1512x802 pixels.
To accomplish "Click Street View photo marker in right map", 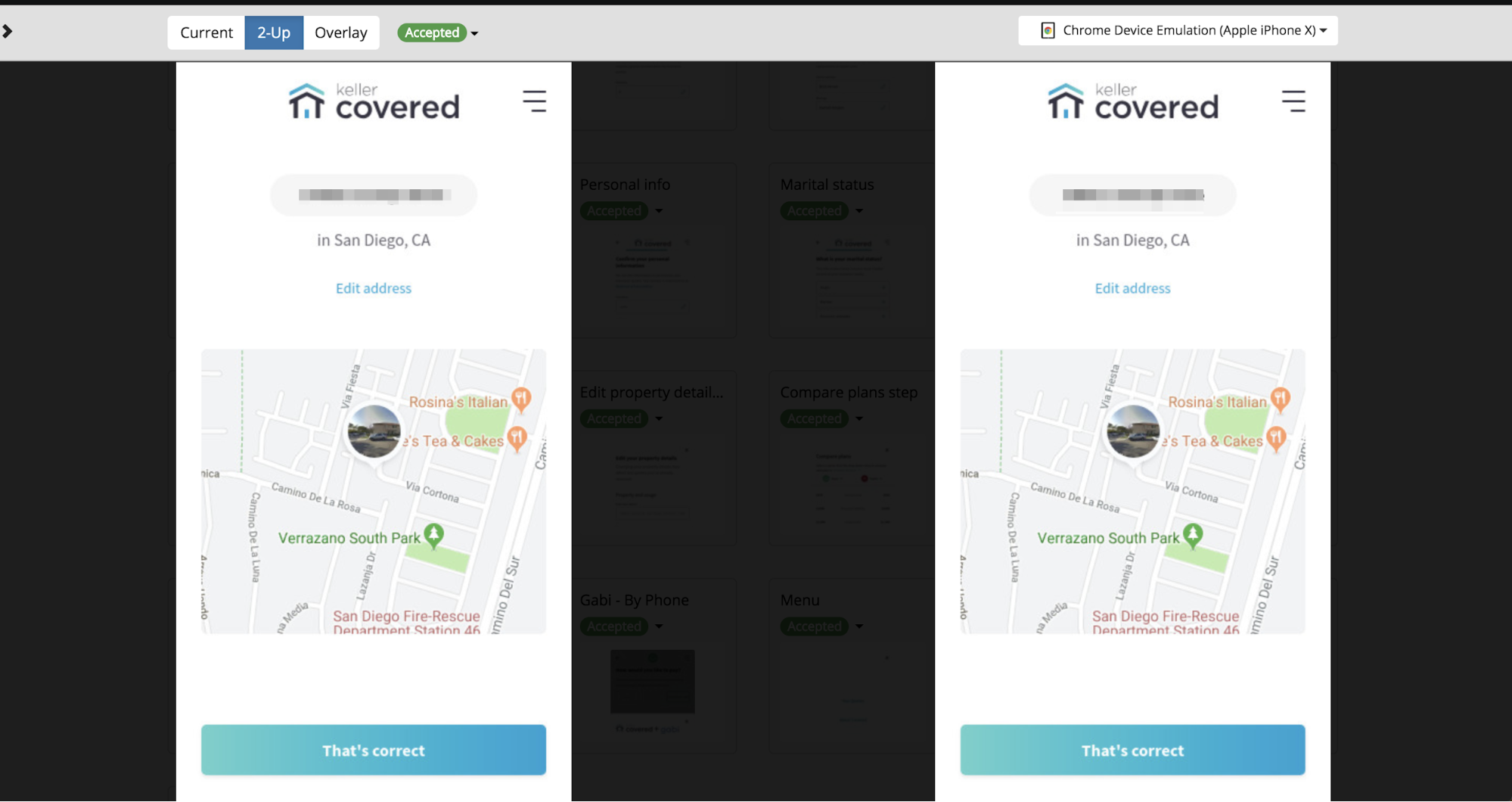I will click(1132, 431).
